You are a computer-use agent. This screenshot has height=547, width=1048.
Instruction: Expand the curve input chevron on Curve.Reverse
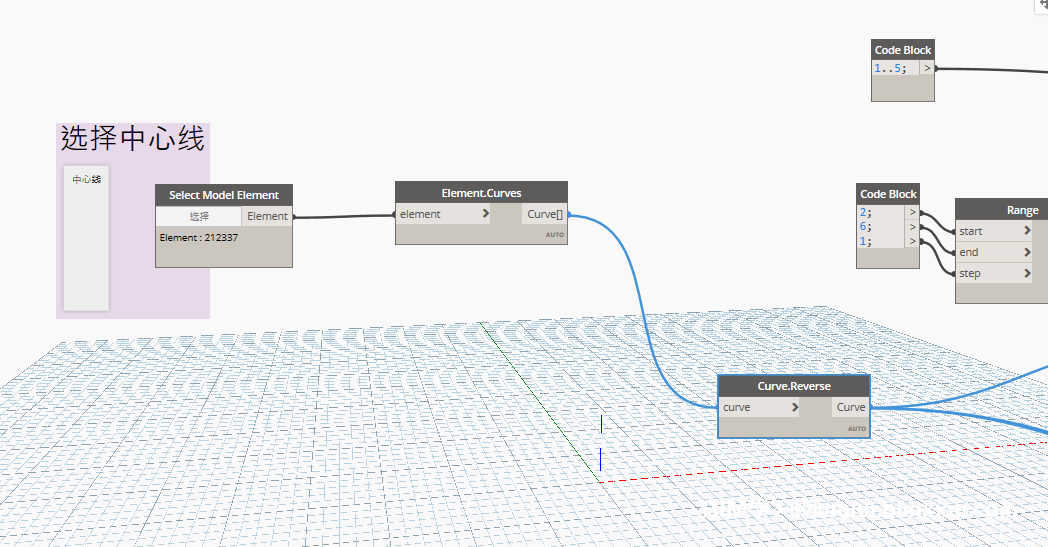795,407
